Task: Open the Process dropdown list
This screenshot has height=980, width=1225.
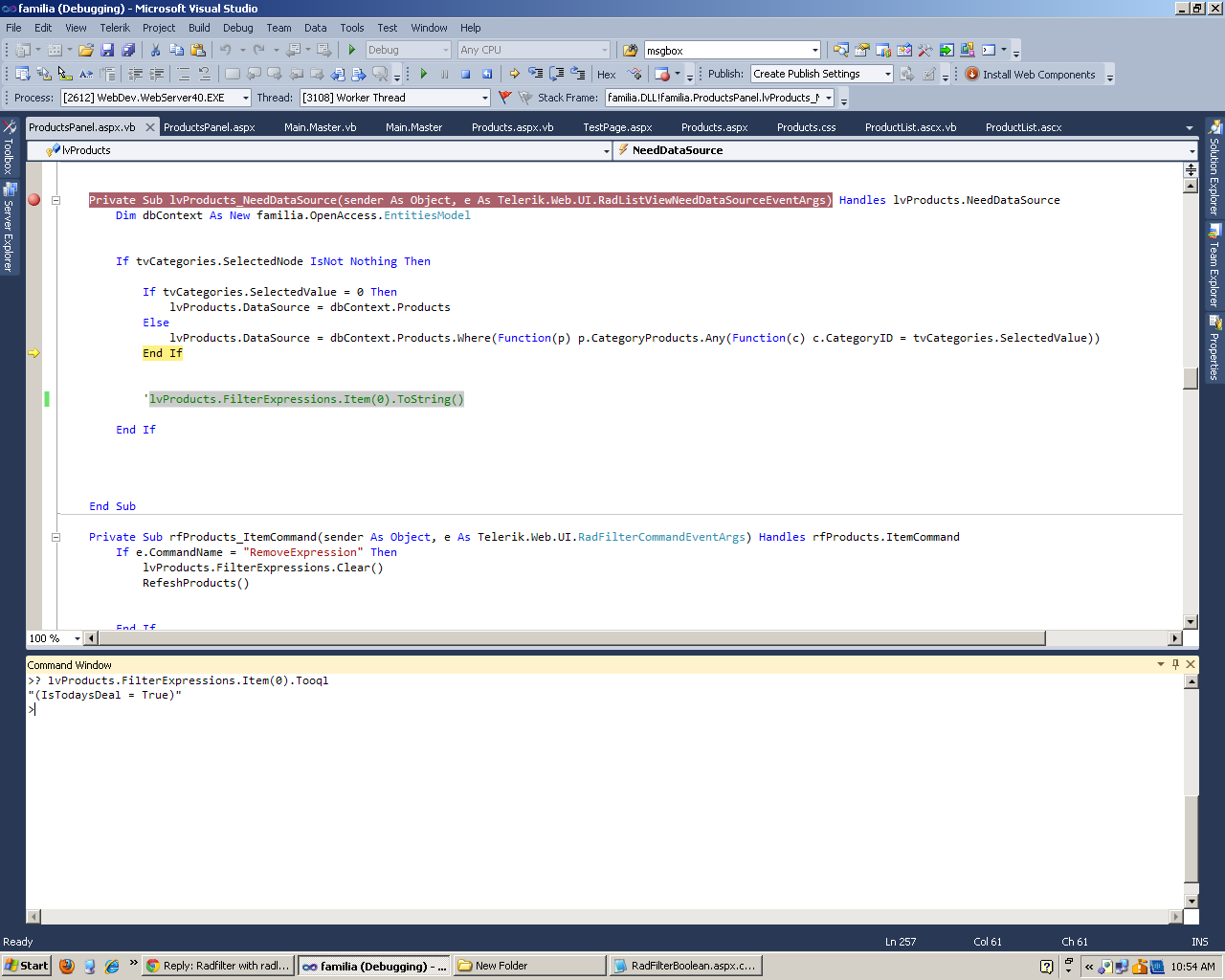Action: [x=246, y=98]
